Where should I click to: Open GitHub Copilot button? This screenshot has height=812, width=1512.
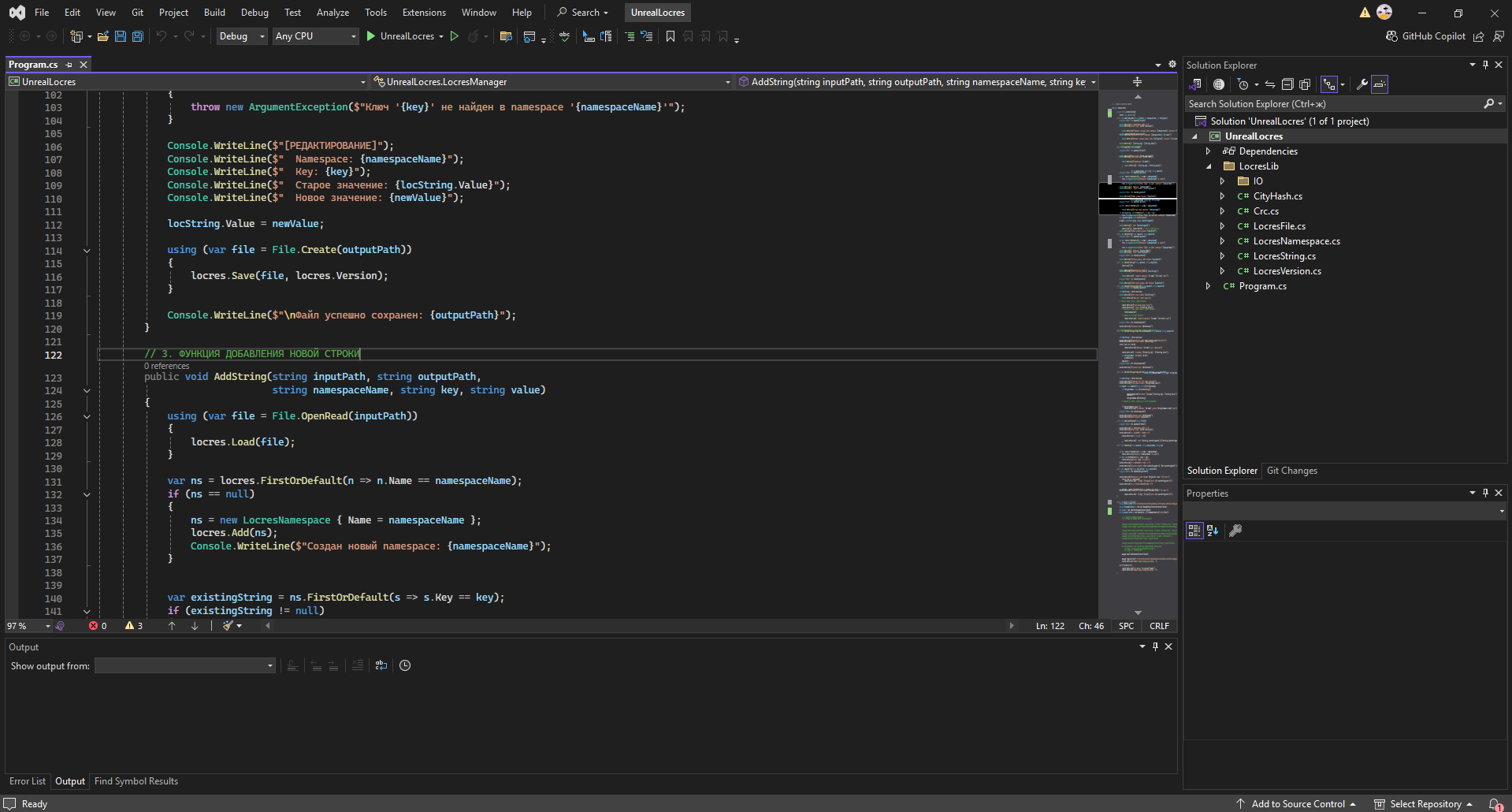[1425, 36]
